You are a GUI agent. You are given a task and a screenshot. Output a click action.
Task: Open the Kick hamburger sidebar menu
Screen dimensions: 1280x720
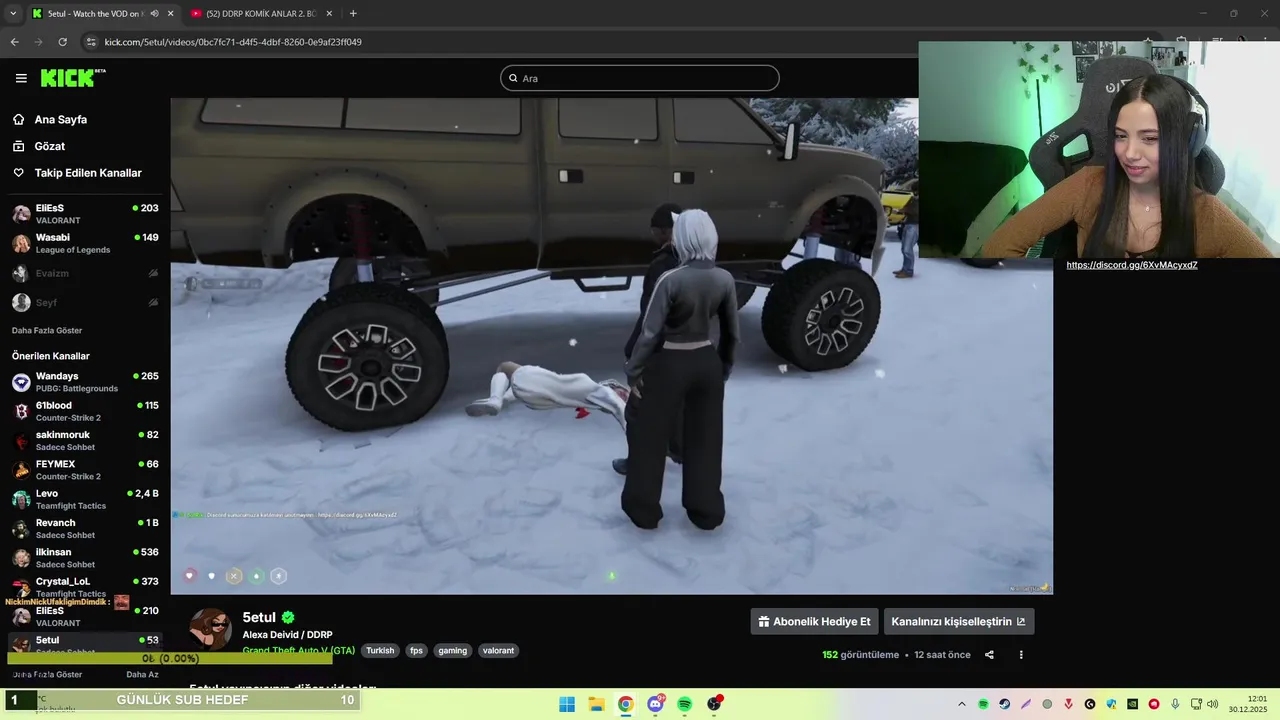[21, 78]
